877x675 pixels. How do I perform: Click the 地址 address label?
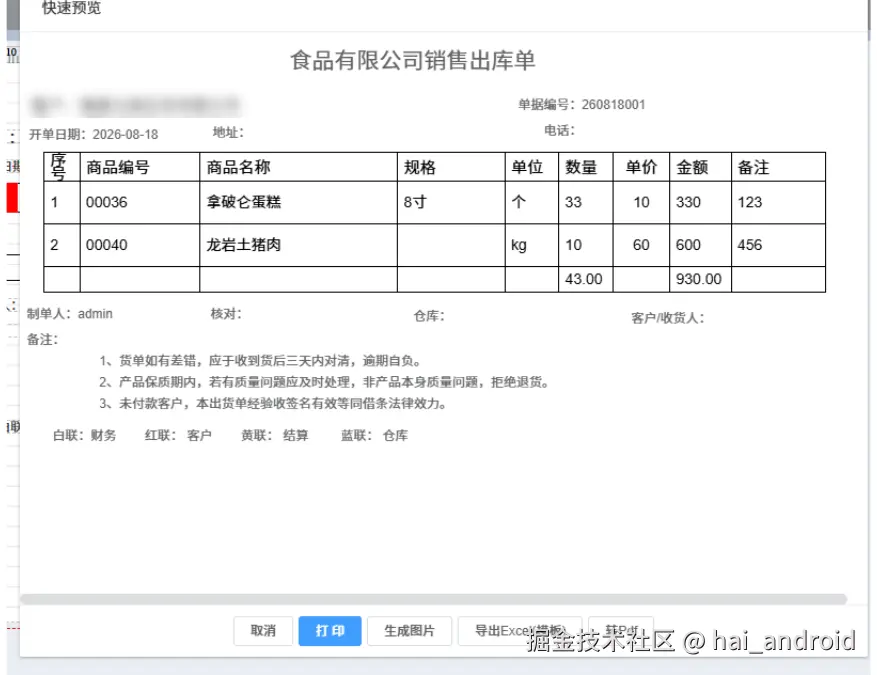click(228, 132)
